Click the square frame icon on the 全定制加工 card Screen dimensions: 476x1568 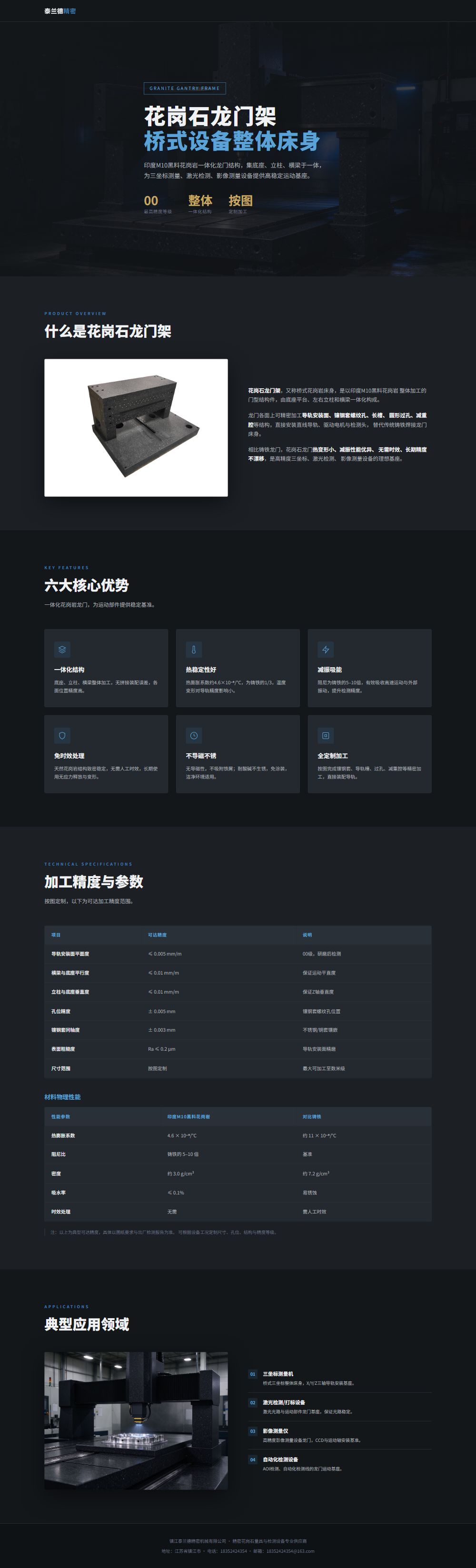[326, 735]
